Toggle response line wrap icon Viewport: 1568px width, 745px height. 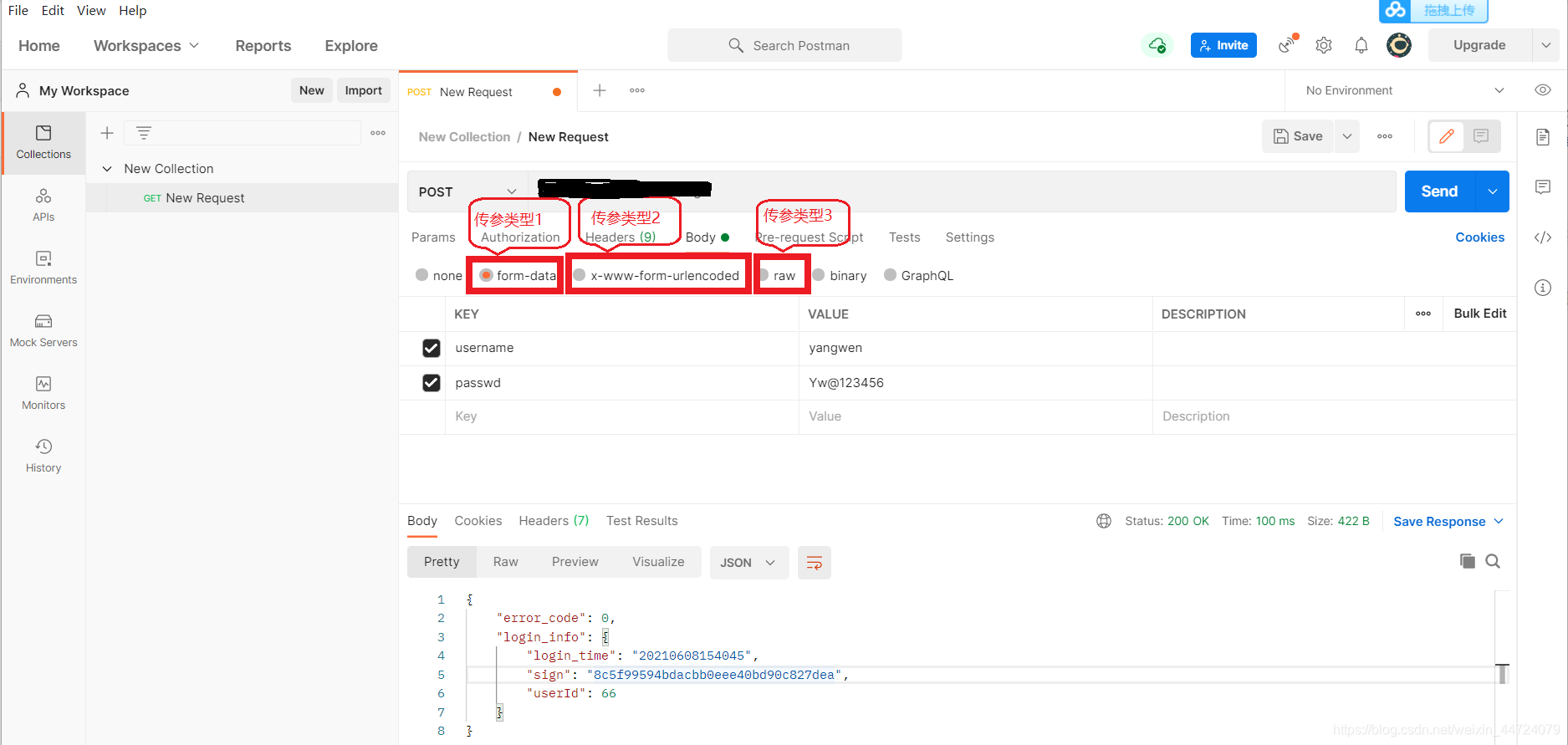[x=815, y=563]
